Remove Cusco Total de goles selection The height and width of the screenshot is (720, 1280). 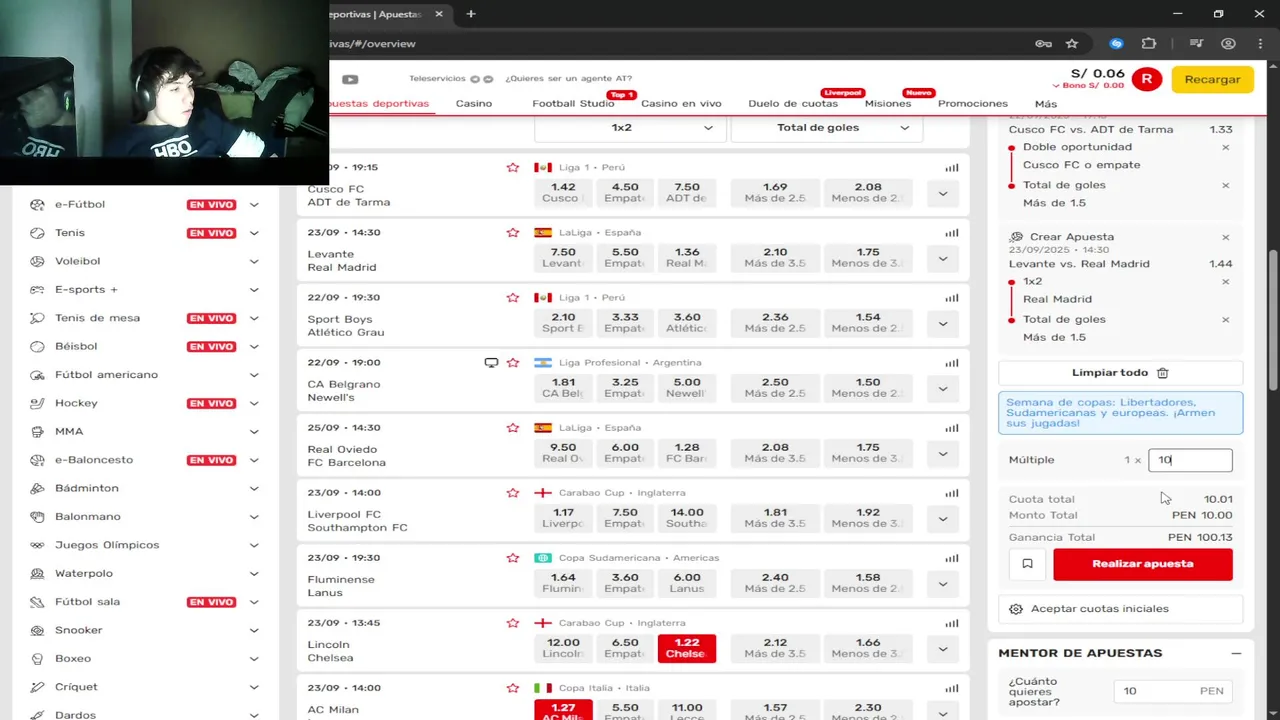[1225, 185]
